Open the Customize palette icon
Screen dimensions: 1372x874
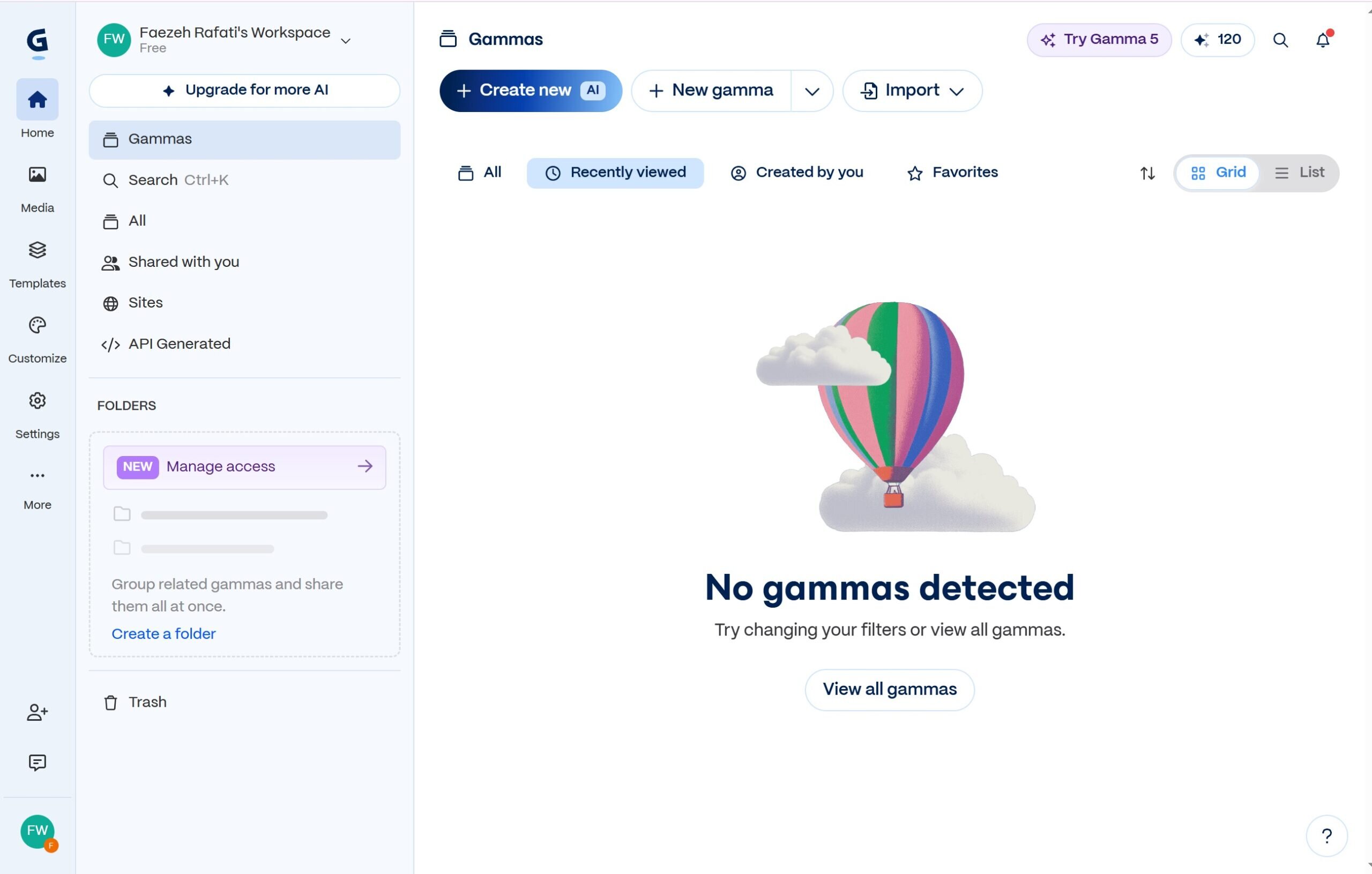[x=37, y=325]
